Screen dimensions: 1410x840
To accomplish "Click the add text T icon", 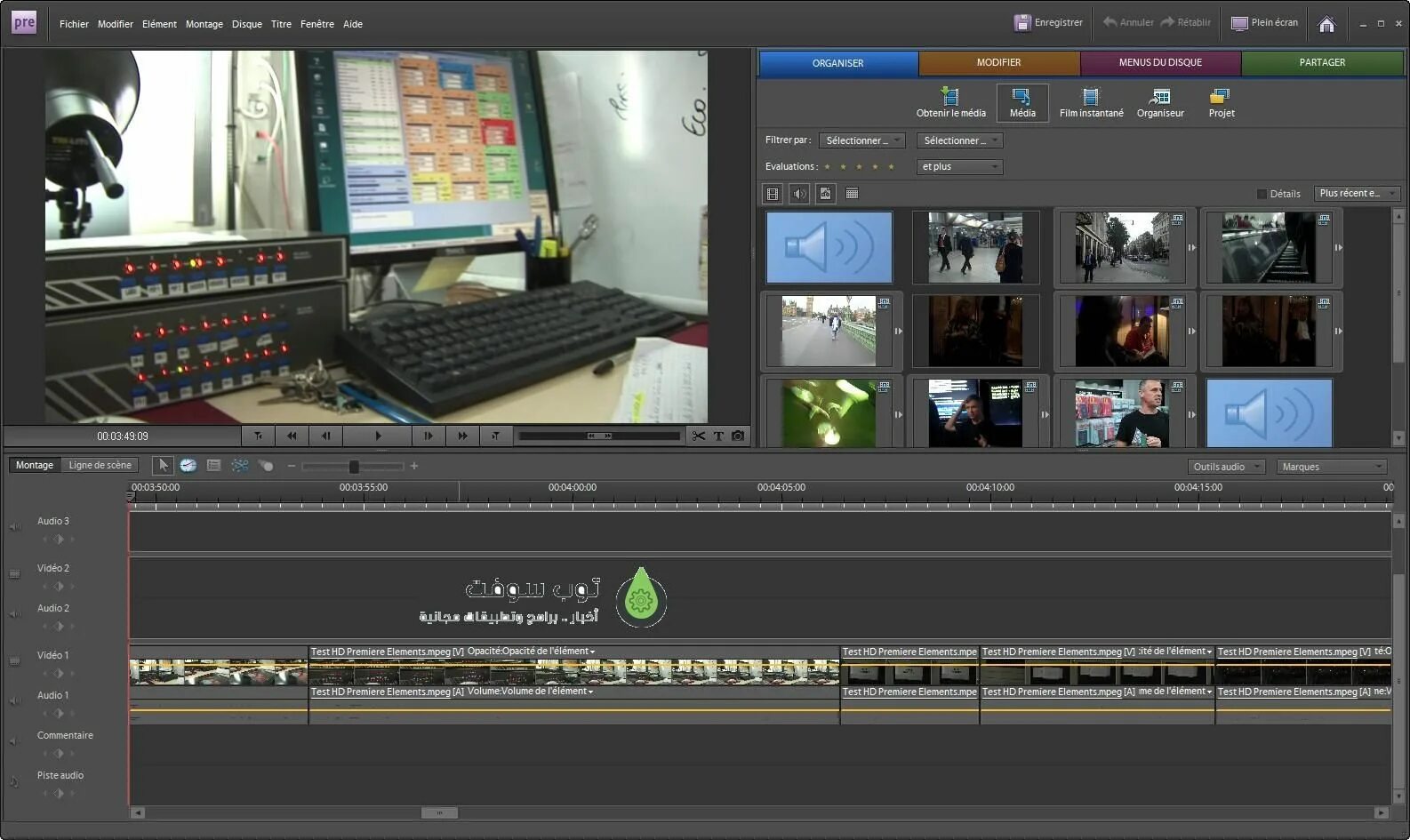I will point(718,436).
